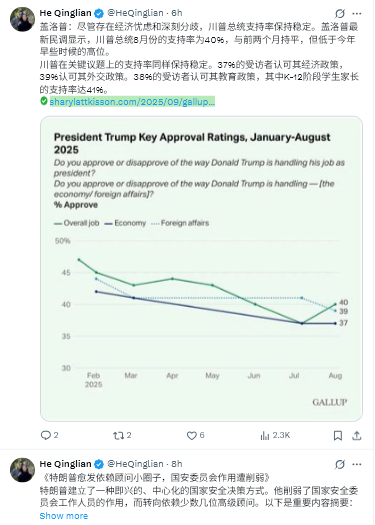Open second tweet's profile avatar

(22, 470)
